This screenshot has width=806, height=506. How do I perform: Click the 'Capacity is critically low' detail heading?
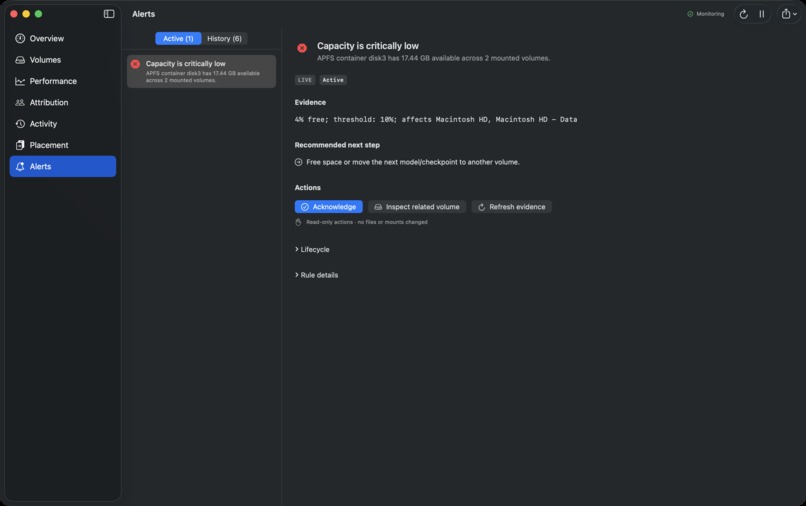click(368, 46)
